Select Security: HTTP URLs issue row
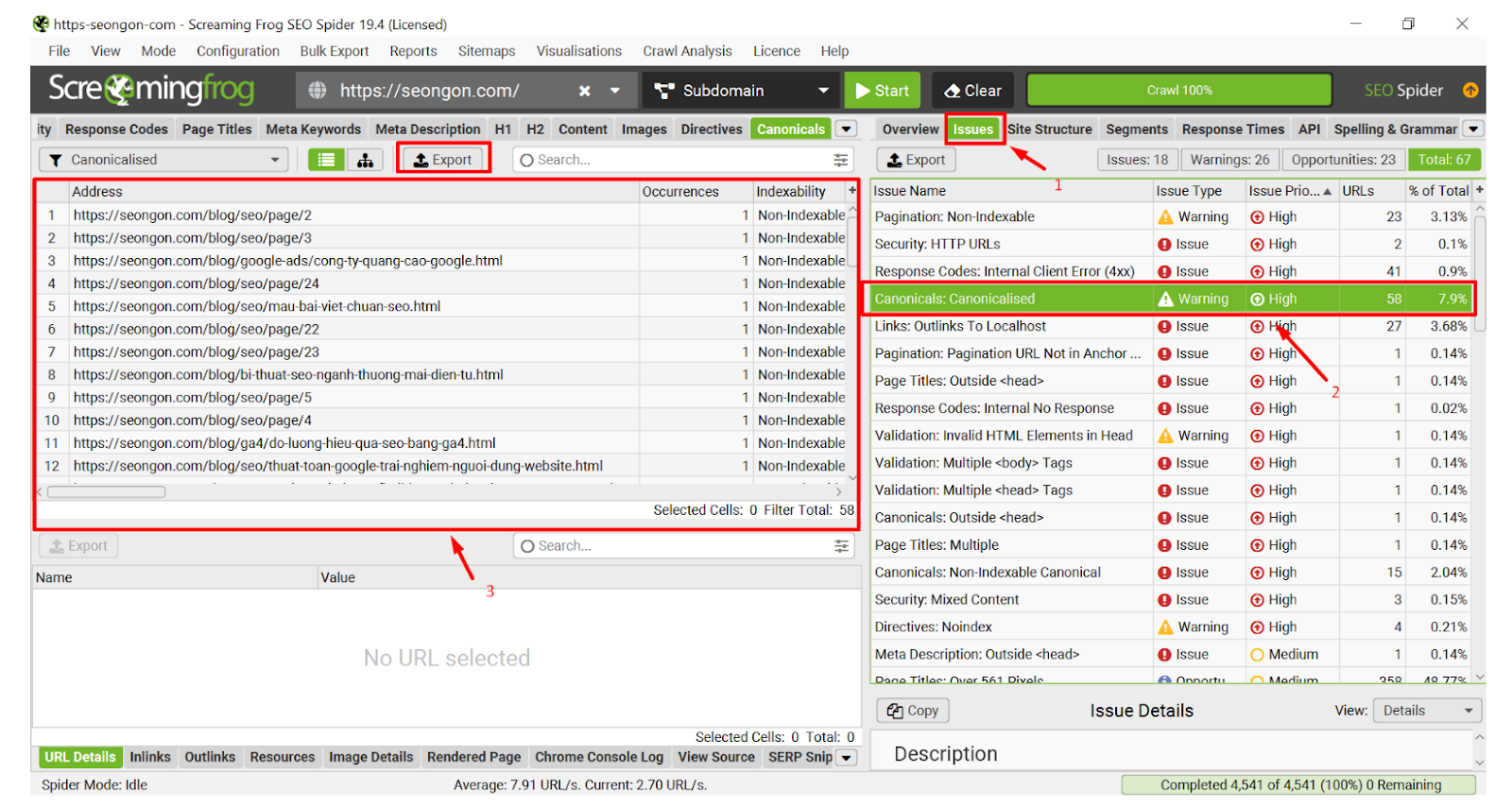 coord(1170,244)
